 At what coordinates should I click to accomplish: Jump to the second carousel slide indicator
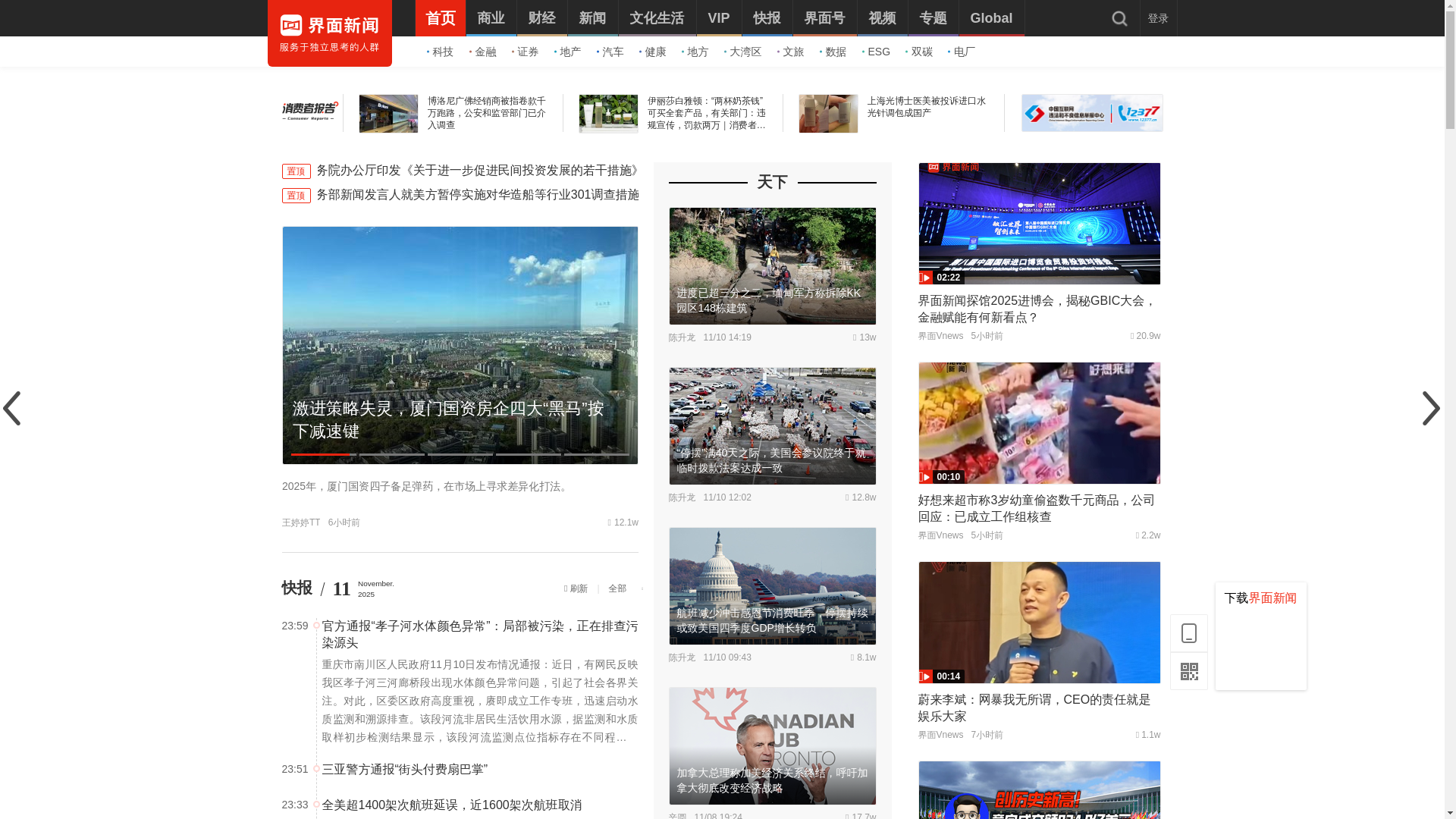click(x=392, y=454)
